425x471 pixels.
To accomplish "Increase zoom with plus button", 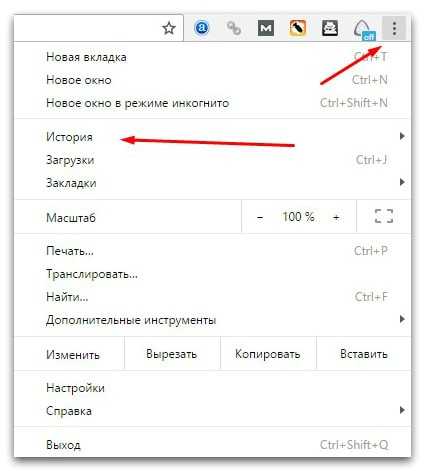I will 336,217.
